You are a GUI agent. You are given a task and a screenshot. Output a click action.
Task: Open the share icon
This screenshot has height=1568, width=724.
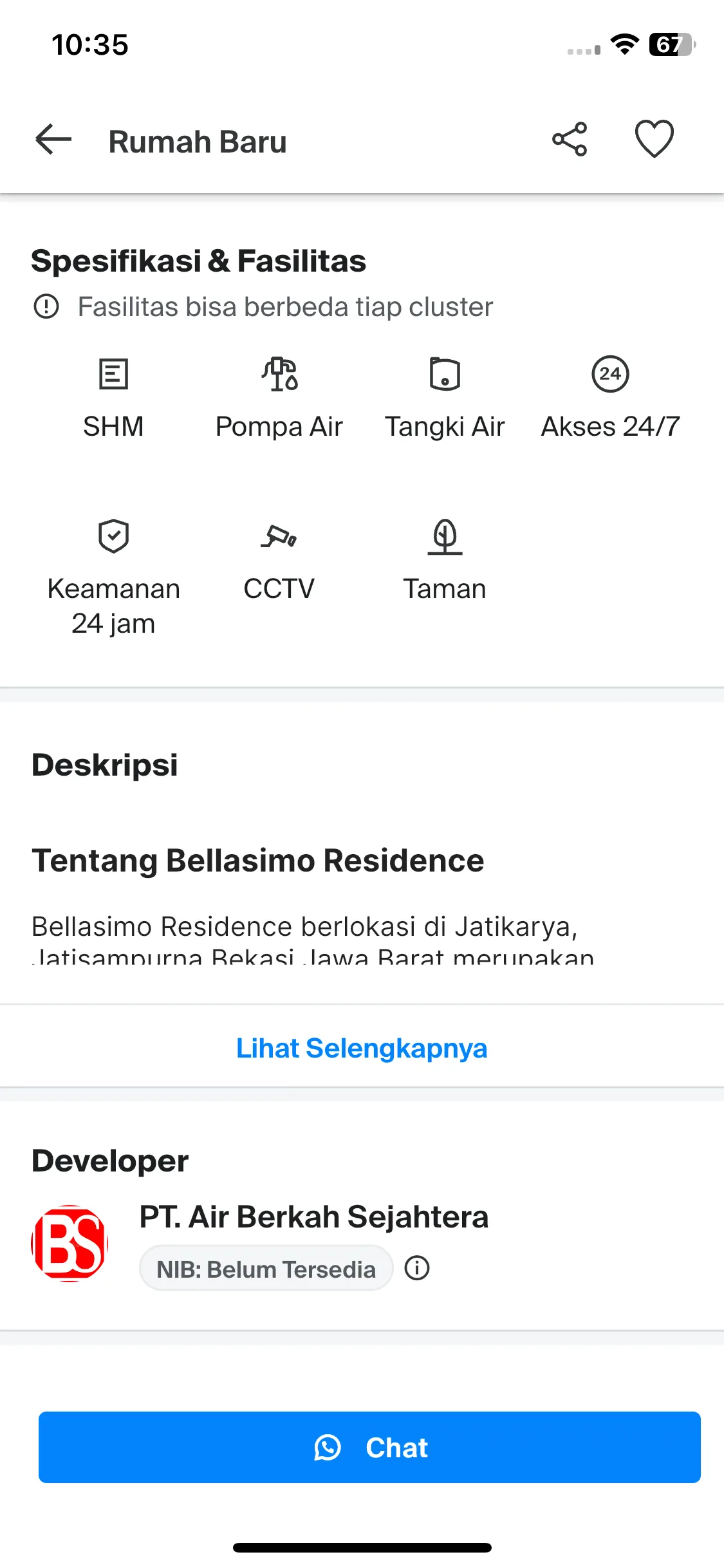570,140
